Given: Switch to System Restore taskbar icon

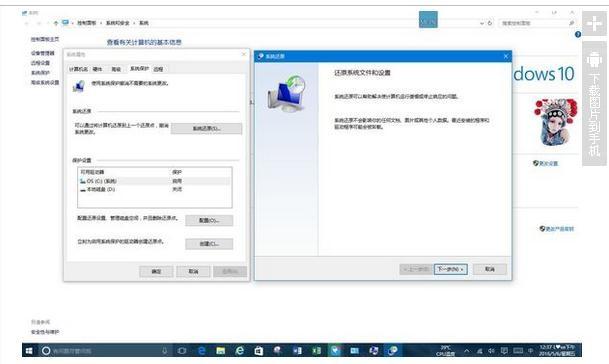Looking at the screenshot, I should pos(392,351).
